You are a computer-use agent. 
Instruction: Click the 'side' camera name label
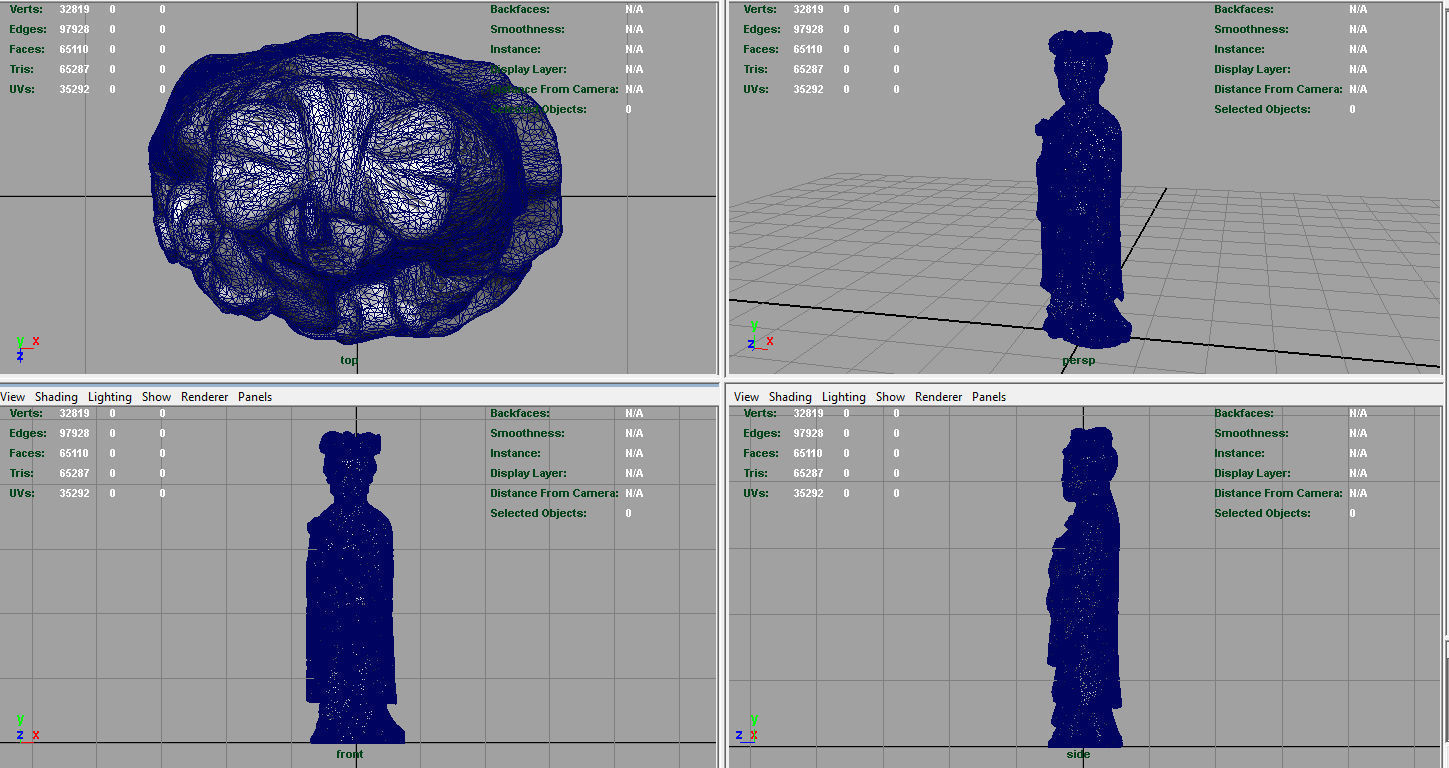click(1078, 754)
